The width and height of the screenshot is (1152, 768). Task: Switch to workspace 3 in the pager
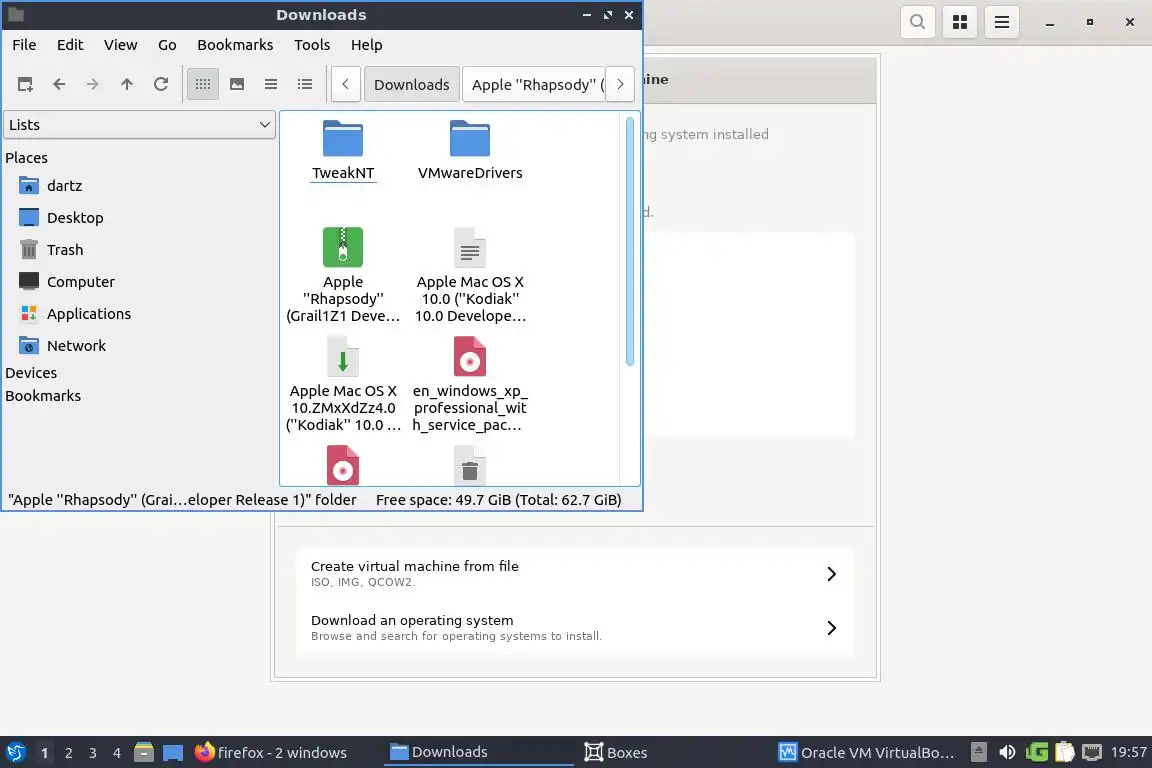click(93, 753)
